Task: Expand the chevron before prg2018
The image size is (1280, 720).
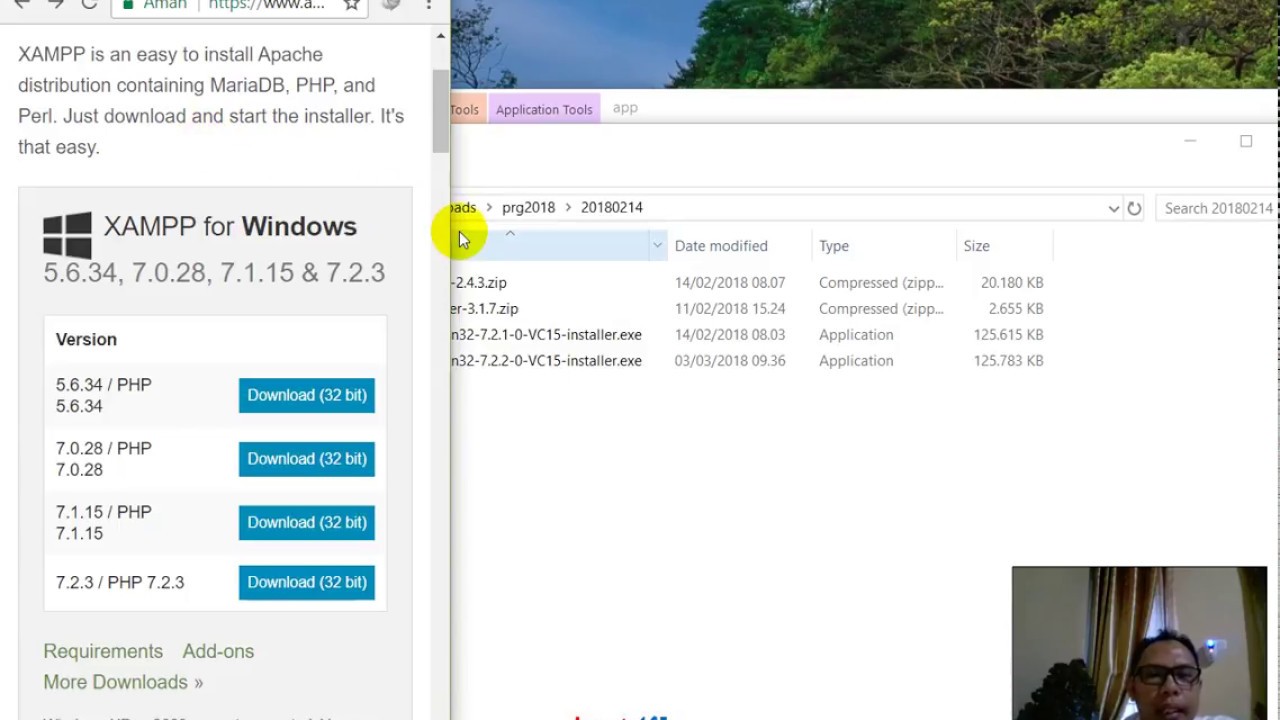Action: pos(489,207)
